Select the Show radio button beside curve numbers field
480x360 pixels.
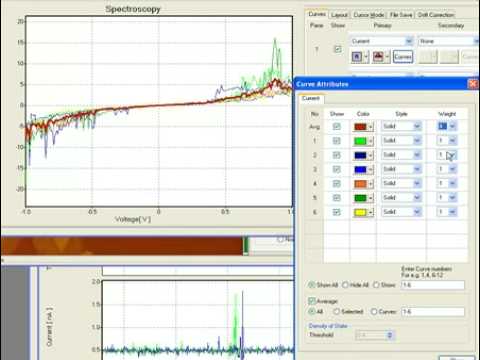click(376, 285)
